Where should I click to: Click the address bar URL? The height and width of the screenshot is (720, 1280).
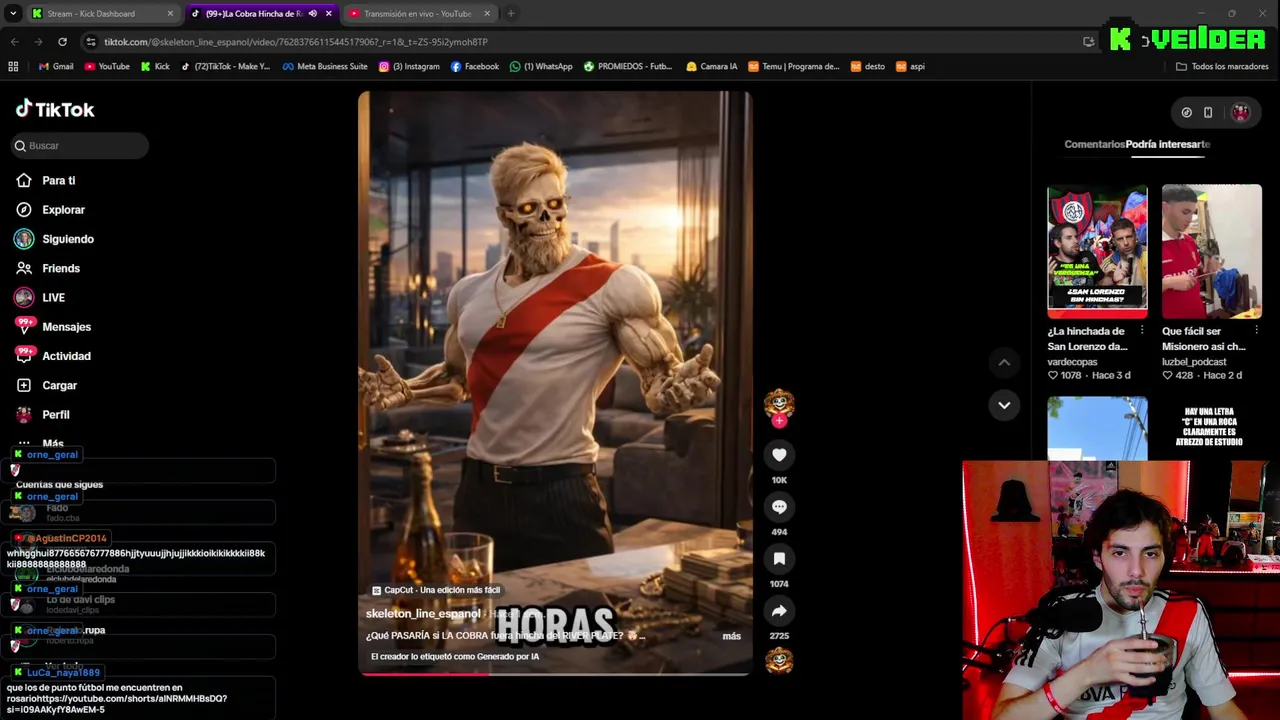[296, 42]
